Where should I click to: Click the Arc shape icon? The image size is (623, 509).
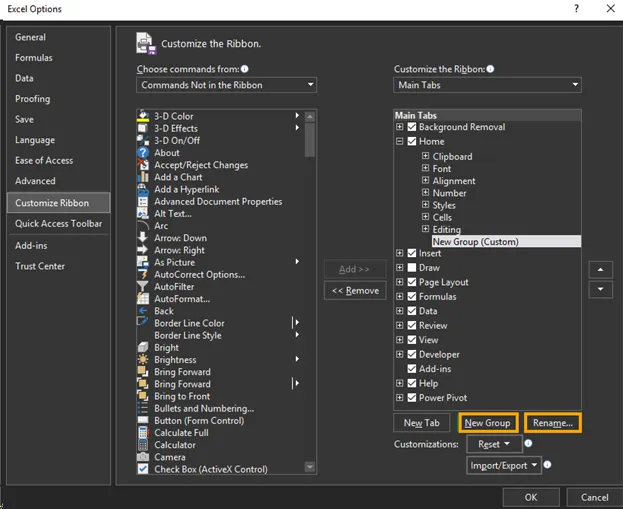[143, 226]
